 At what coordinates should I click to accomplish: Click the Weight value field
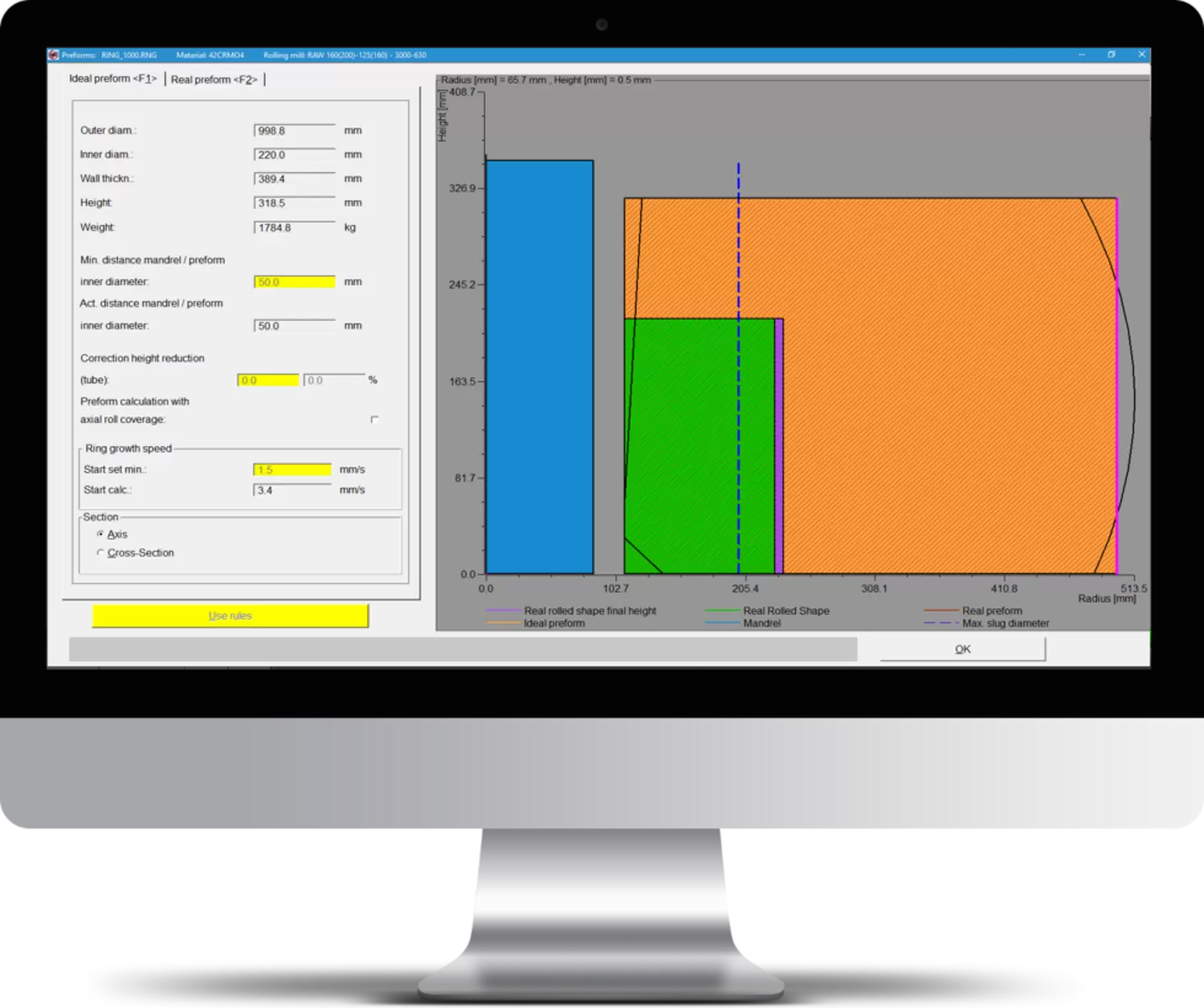click(294, 228)
